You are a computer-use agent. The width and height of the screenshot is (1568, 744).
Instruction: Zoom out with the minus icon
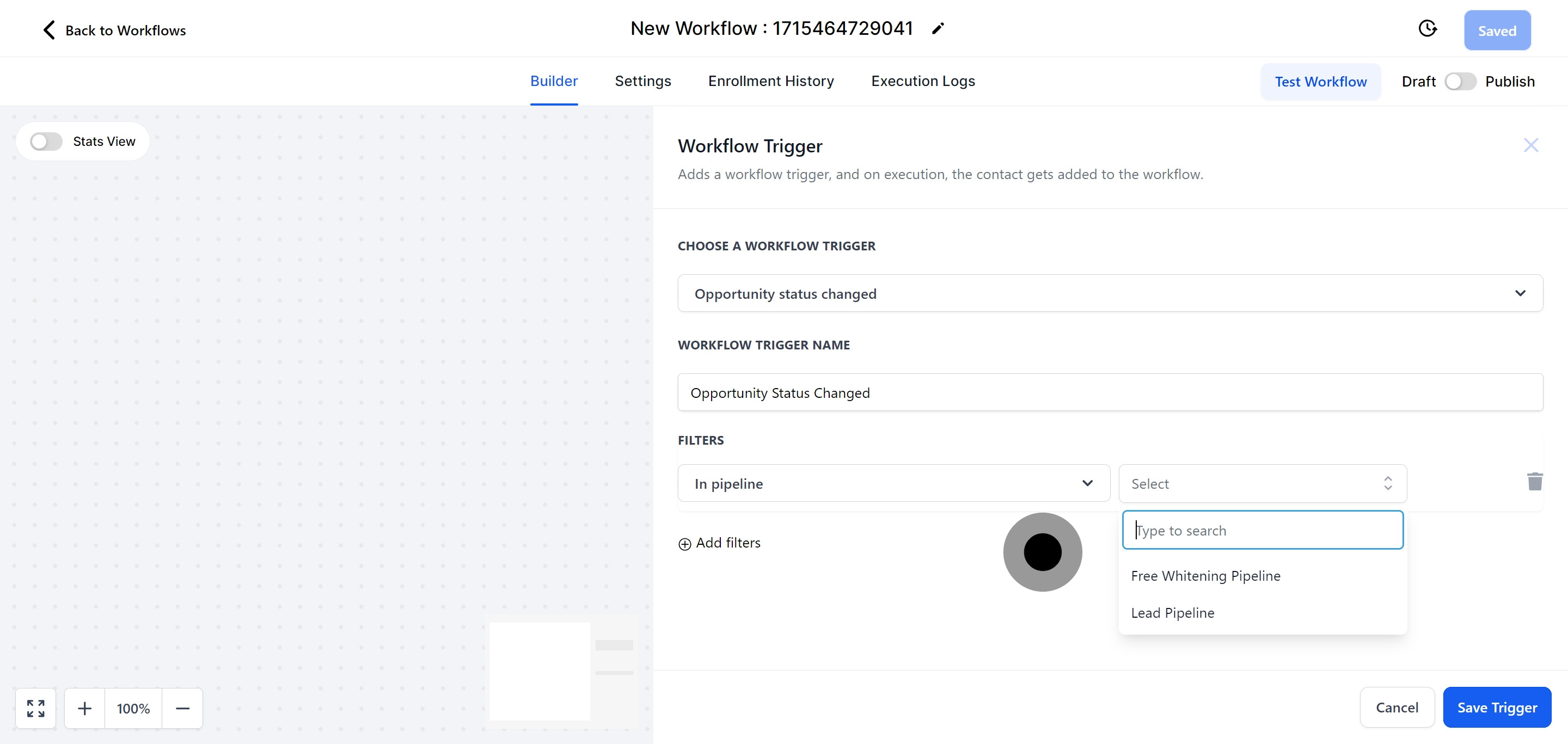[x=182, y=708]
